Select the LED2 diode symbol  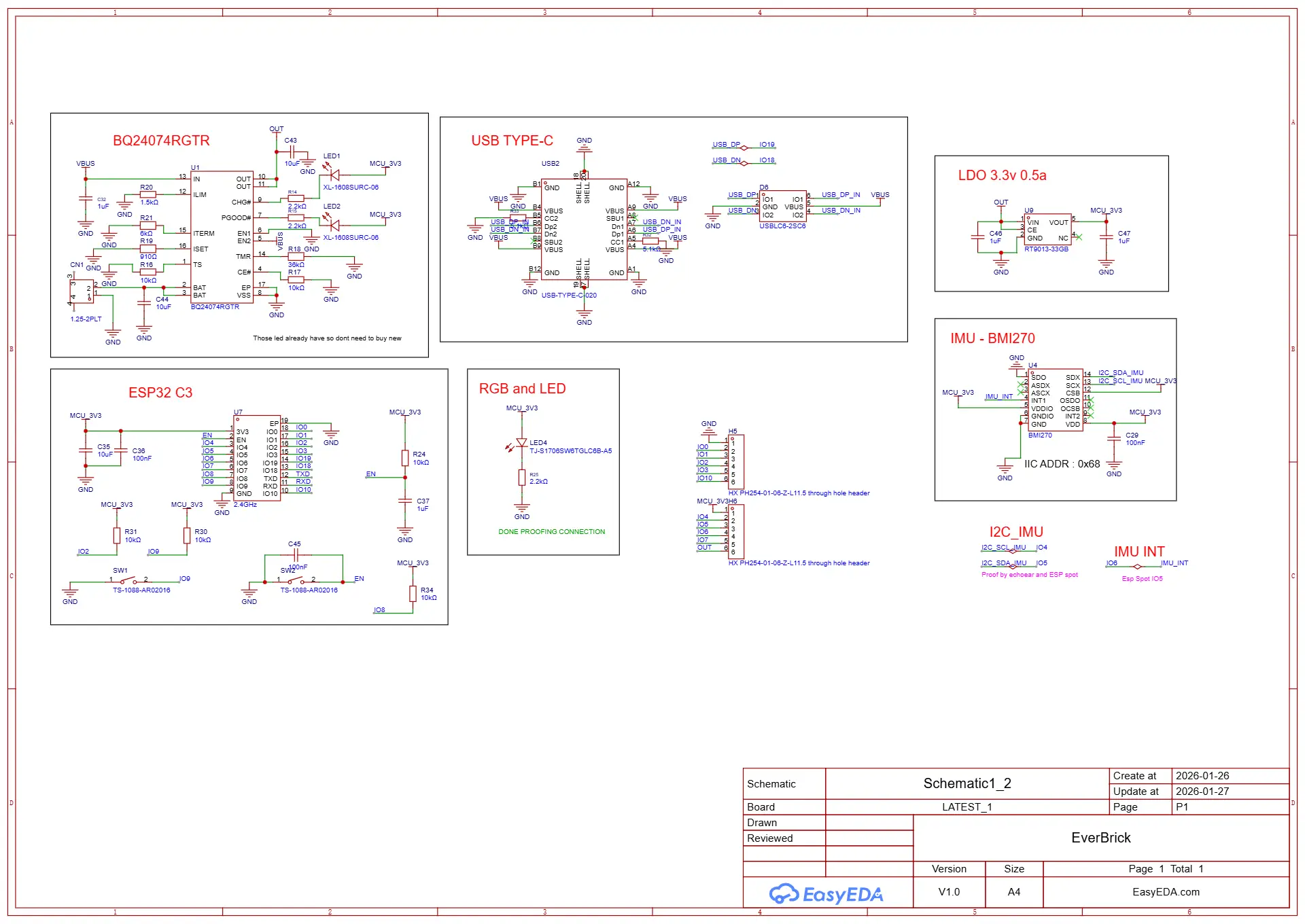pyautogui.click(x=334, y=225)
